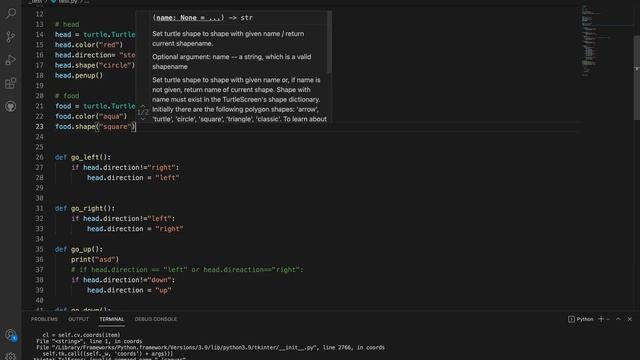Viewport: 640px width, 360px height.
Task: Close the terminal panel
Action: [630, 319]
